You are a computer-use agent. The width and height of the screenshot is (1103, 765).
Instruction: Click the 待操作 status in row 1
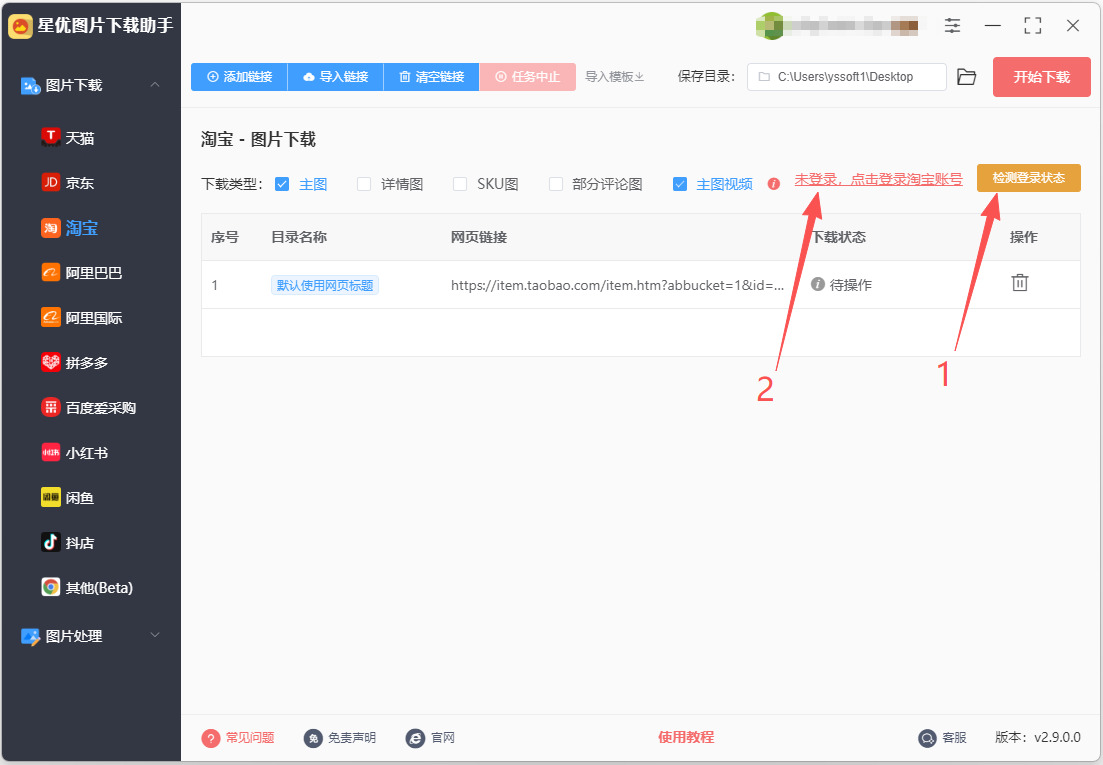(841, 285)
